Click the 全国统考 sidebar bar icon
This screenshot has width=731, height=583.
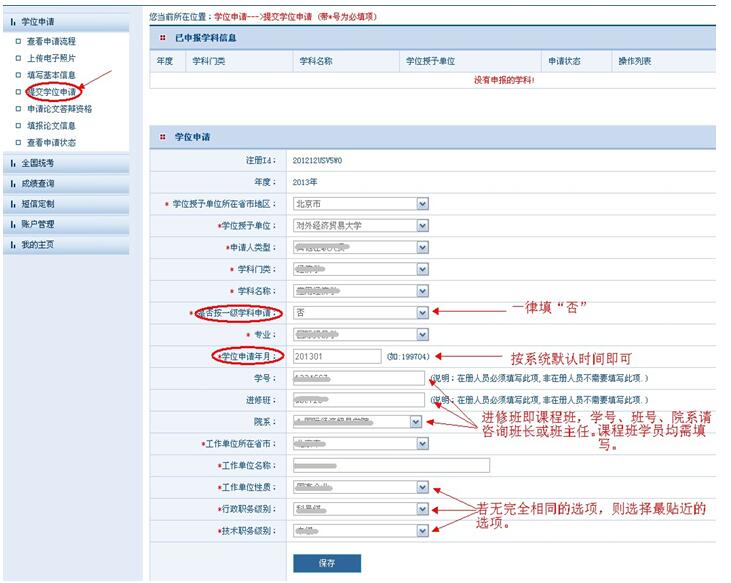point(13,163)
